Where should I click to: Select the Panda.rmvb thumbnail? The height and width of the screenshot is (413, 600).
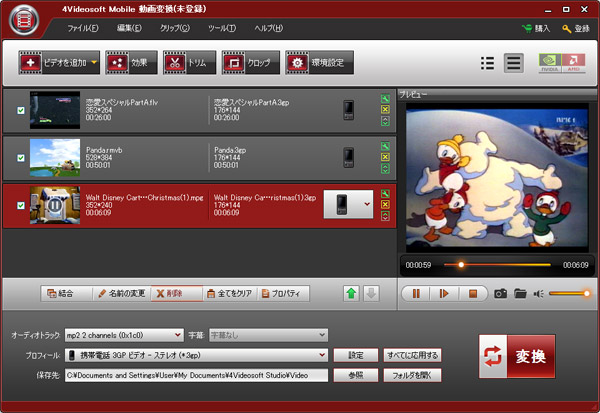[x=55, y=158]
